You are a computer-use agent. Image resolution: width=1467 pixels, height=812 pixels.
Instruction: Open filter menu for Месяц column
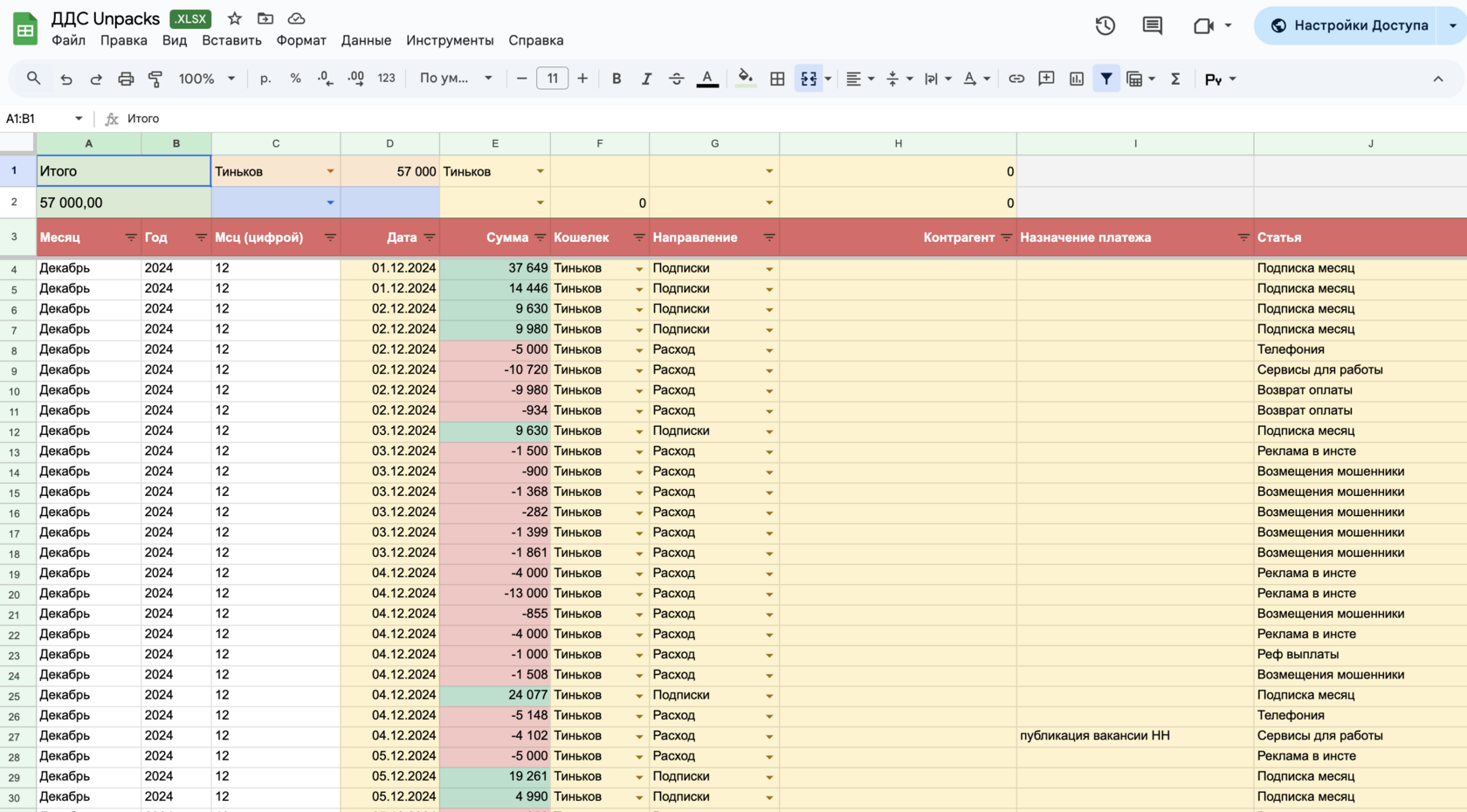tap(130, 237)
